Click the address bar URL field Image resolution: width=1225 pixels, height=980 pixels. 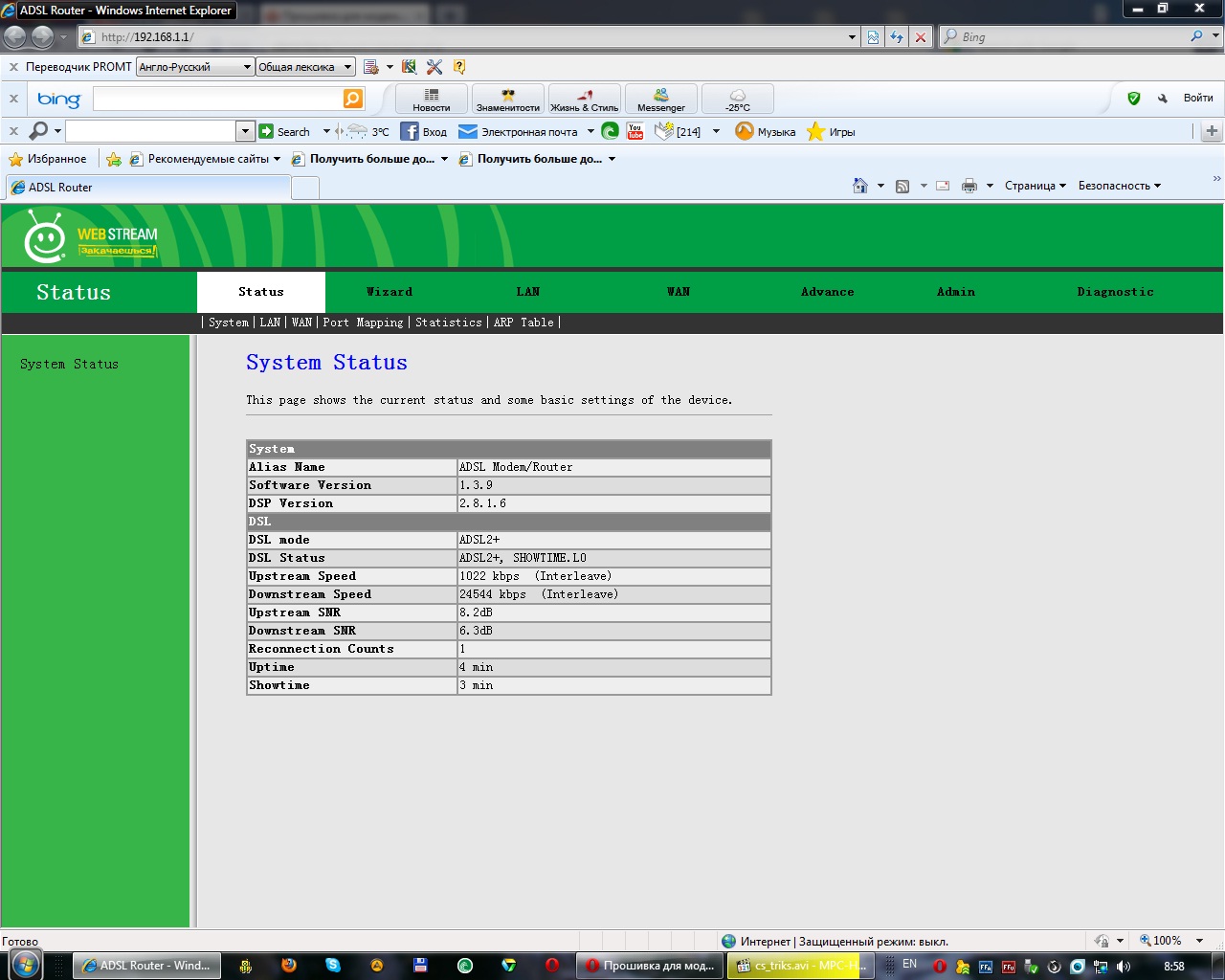click(x=459, y=36)
